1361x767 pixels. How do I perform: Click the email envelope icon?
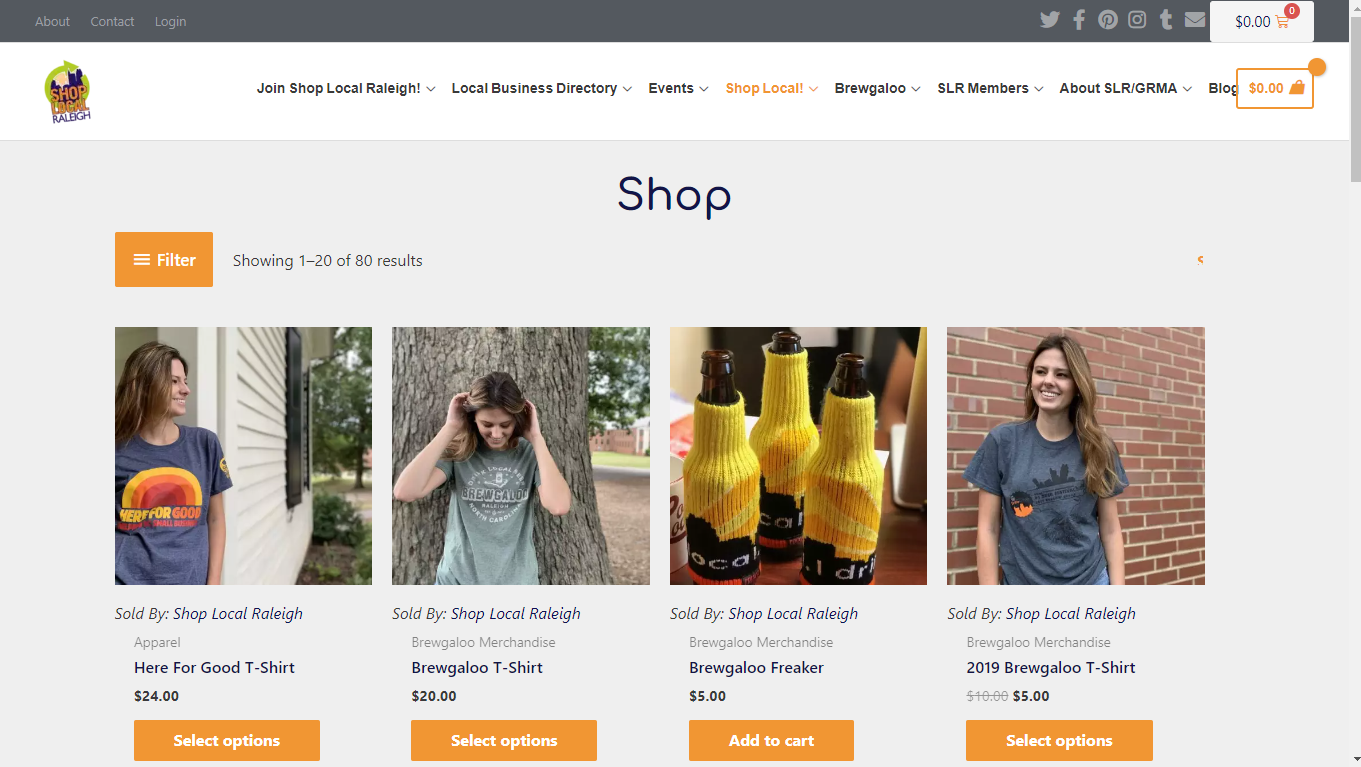tap(1195, 20)
